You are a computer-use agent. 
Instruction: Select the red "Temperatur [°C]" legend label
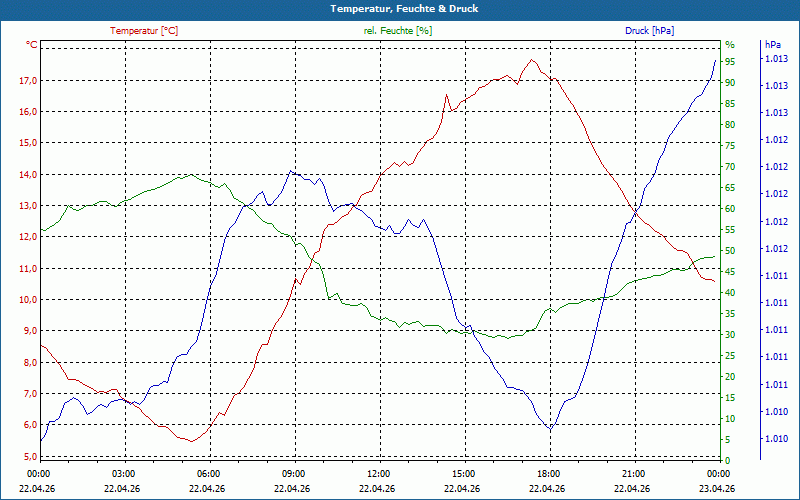click(x=144, y=31)
